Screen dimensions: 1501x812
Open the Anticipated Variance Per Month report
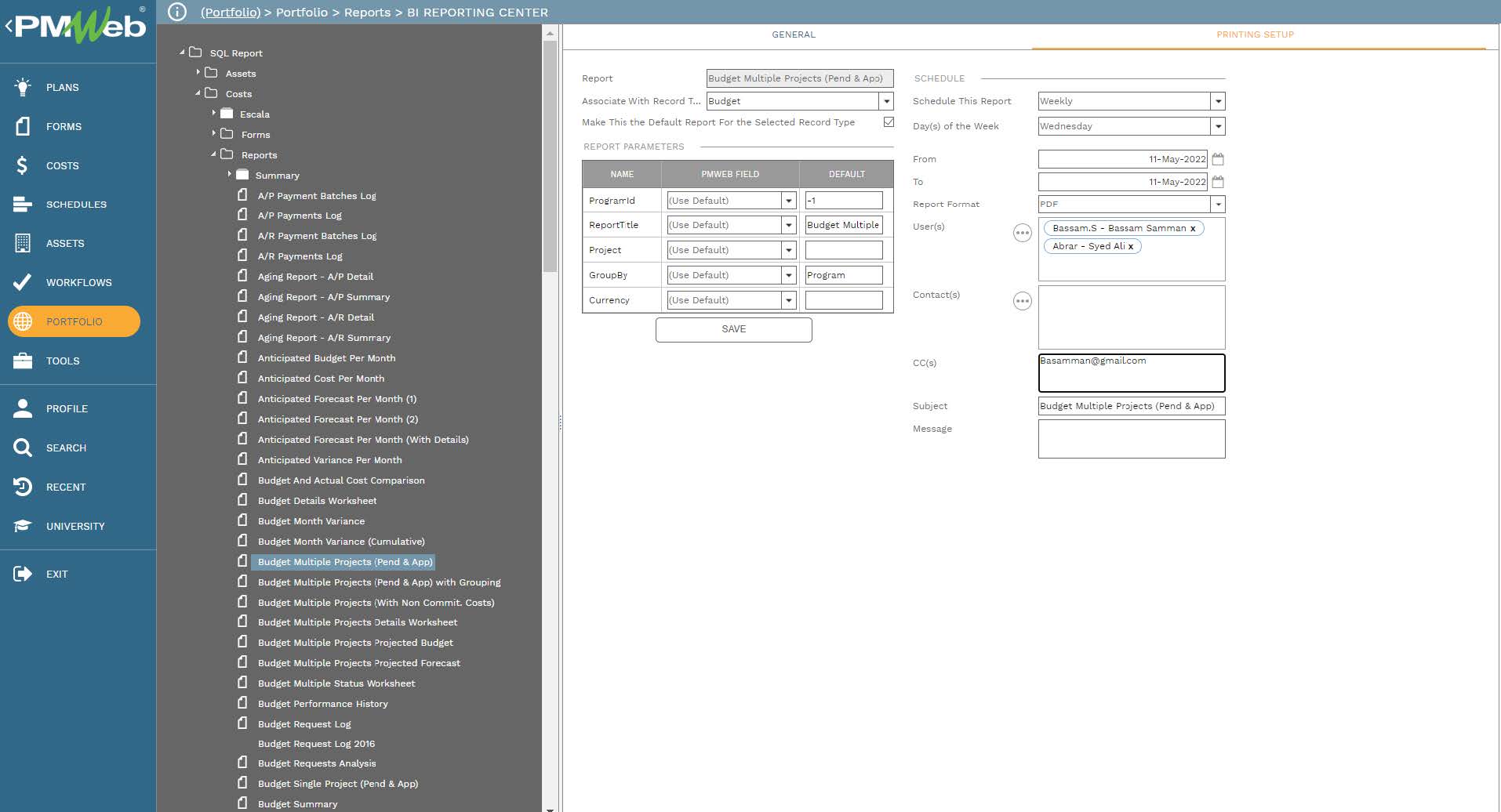click(x=329, y=460)
